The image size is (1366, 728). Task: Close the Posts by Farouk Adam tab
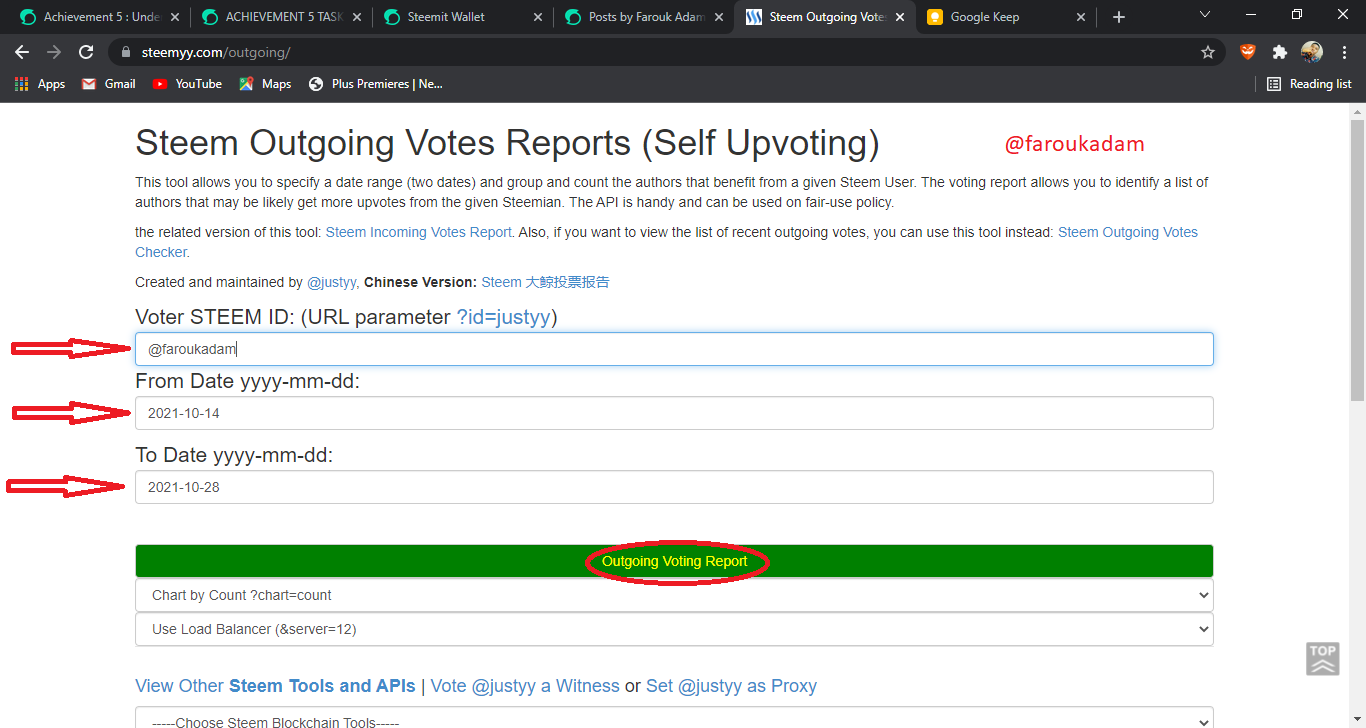point(719,17)
